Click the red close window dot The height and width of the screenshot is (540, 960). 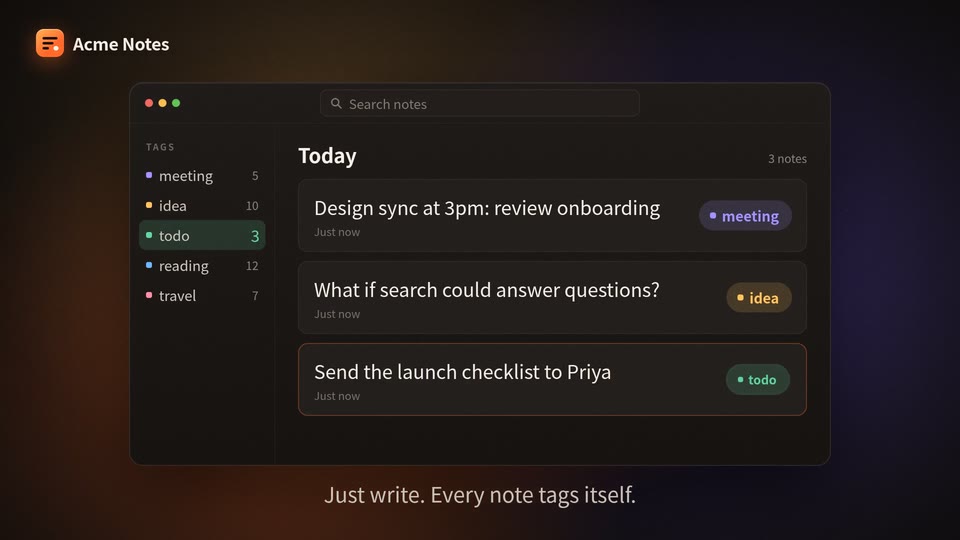pyautogui.click(x=149, y=103)
